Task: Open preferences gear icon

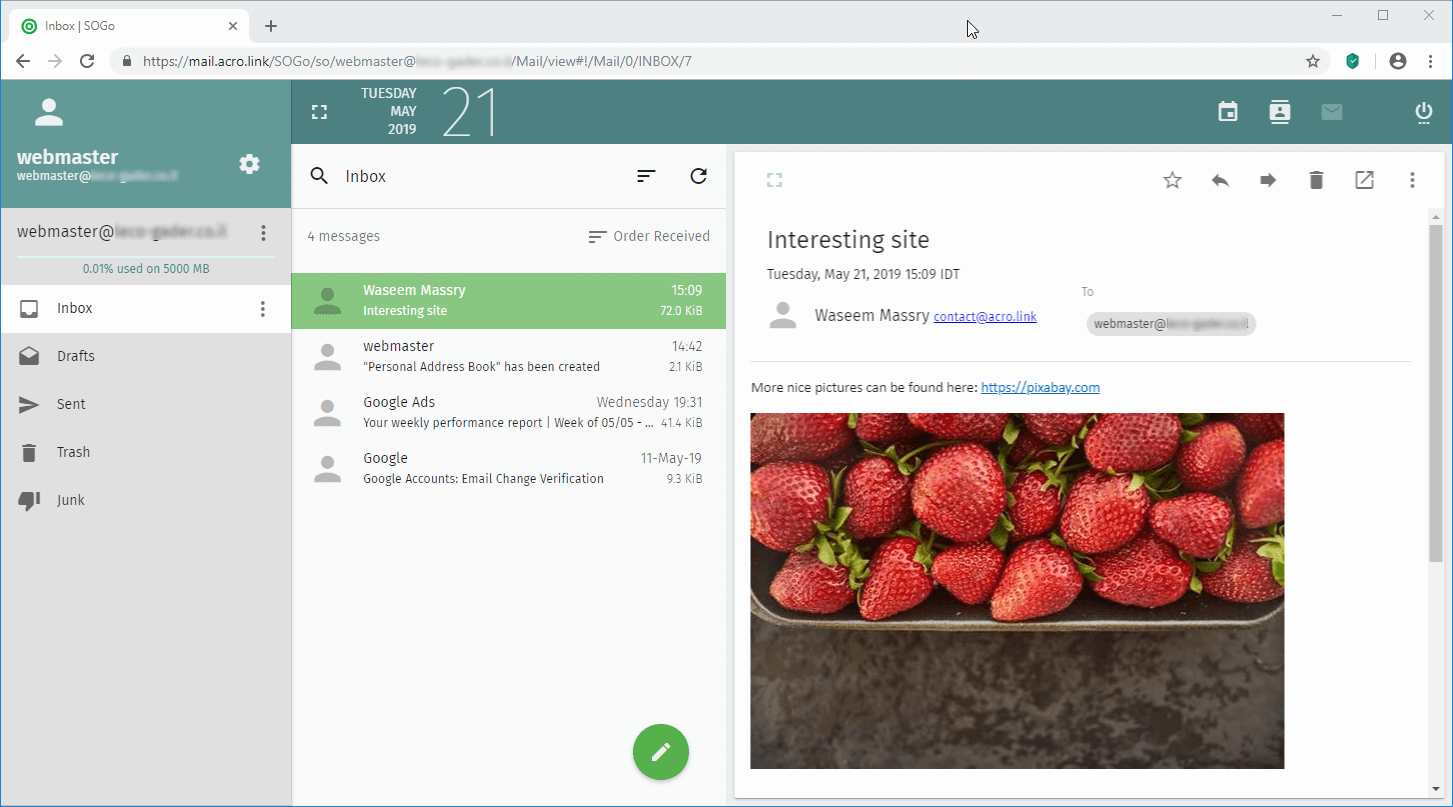Action: point(249,164)
